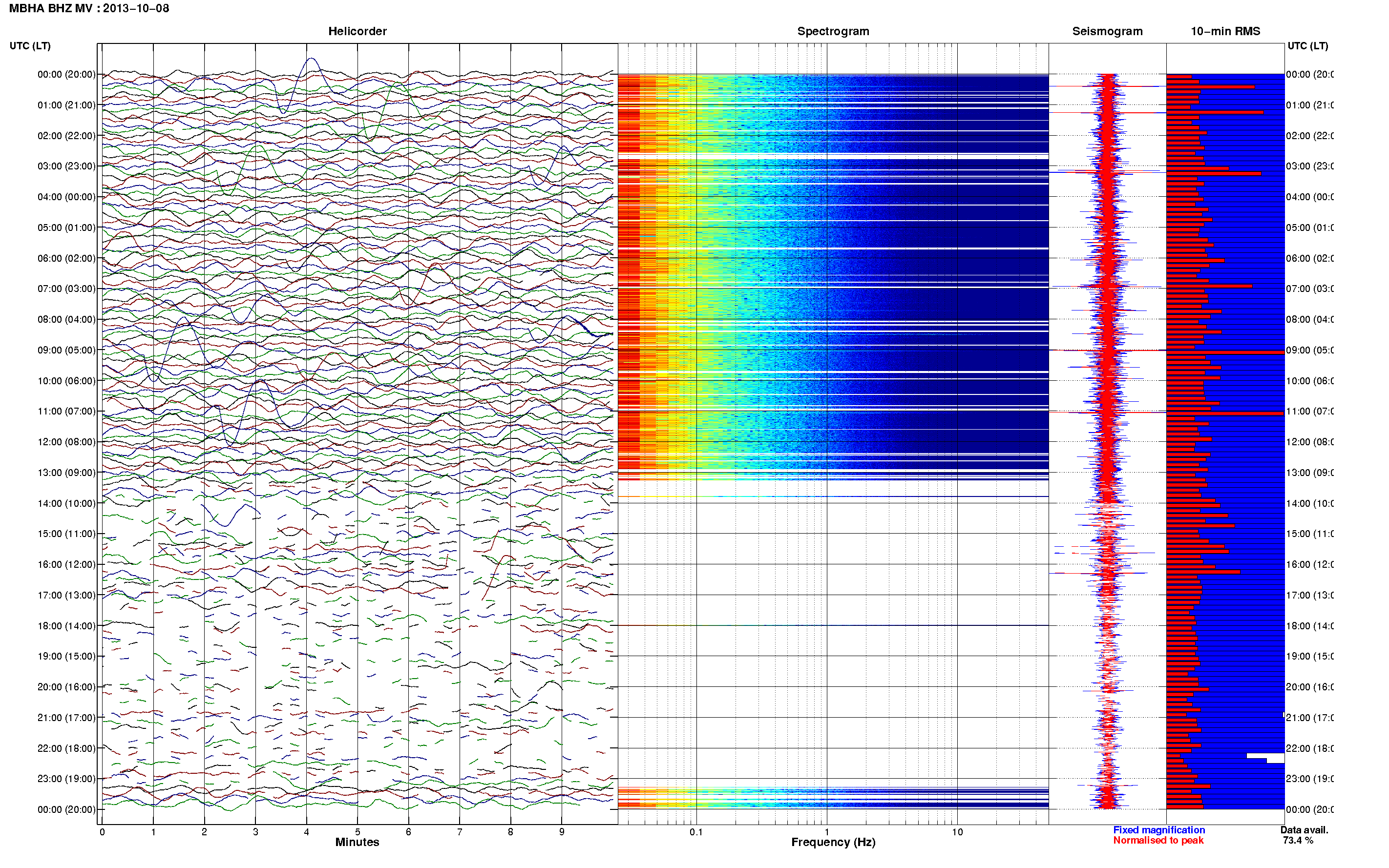This screenshot has height=868, width=1389.
Task: Click the left 14:00 (10:00) time label
Action: pyautogui.click(x=66, y=503)
